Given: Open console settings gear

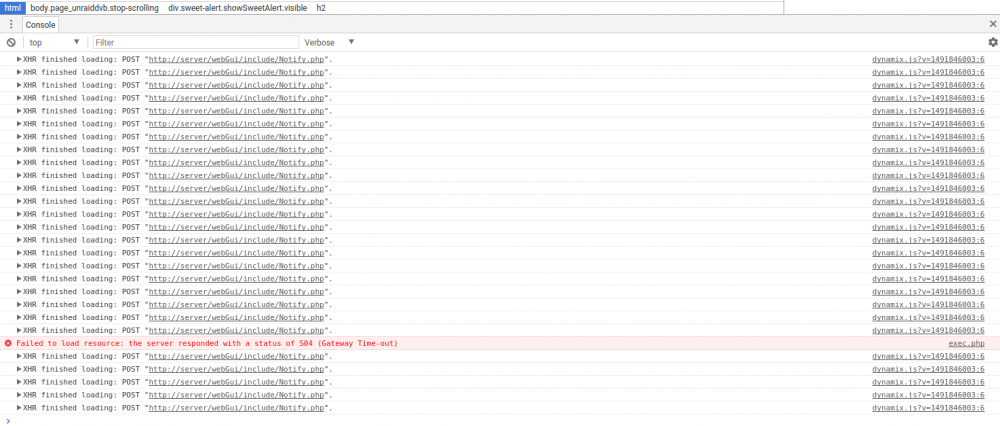Looking at the screenshot, I should click(x=992, y=42).
